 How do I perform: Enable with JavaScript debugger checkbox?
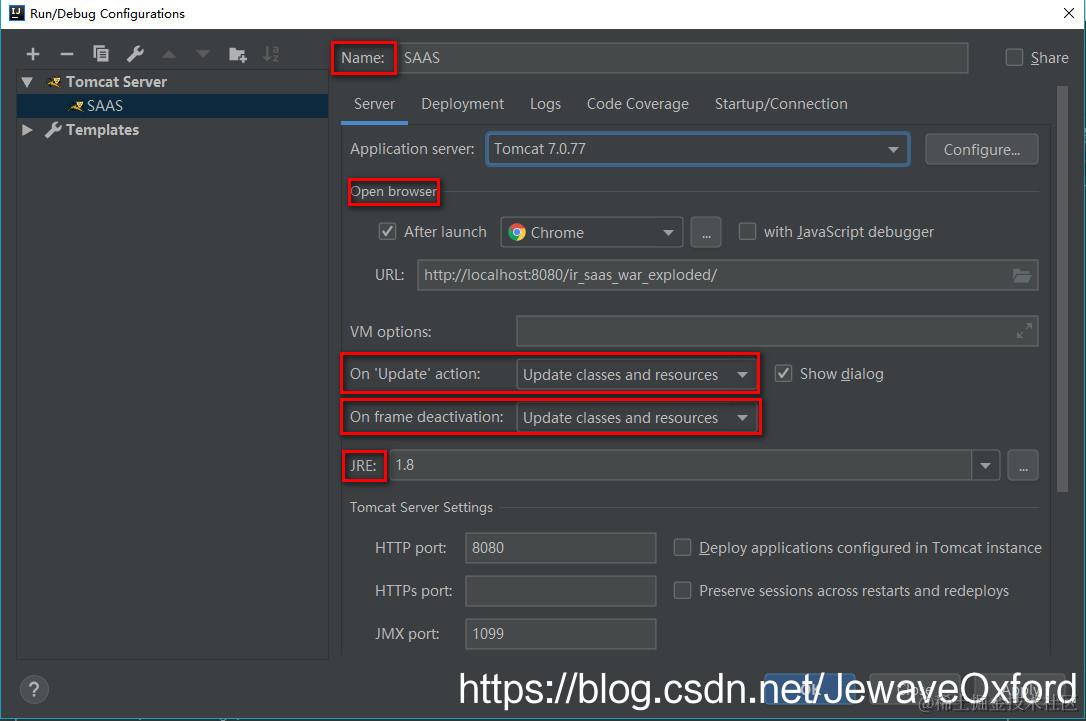pos(747,231)
